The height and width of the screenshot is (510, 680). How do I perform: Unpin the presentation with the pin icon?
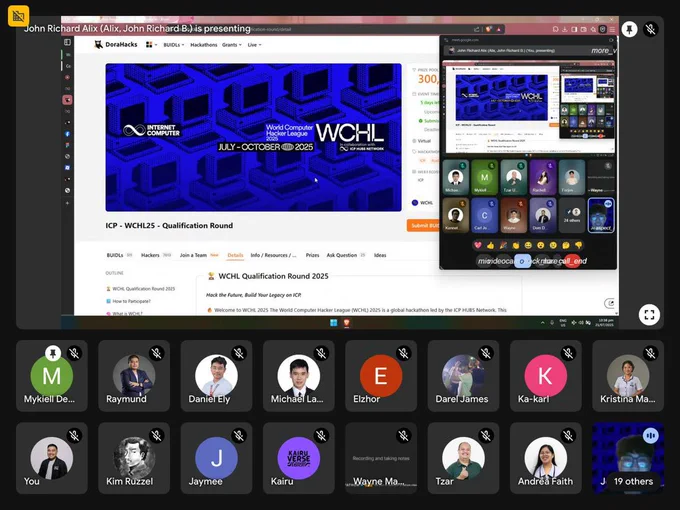(629, 29)
